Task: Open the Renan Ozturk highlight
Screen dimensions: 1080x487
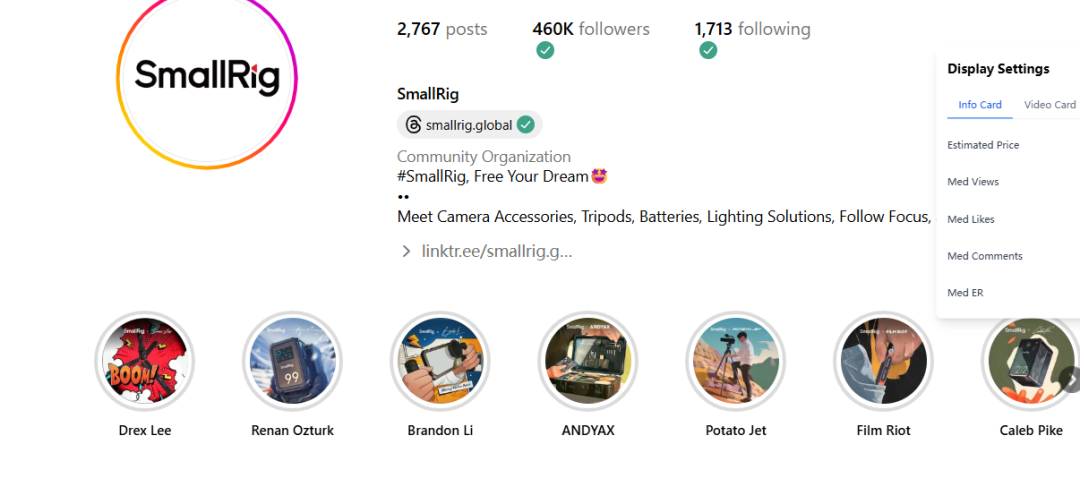Action: pyautogui.click(x=292, y=361)
